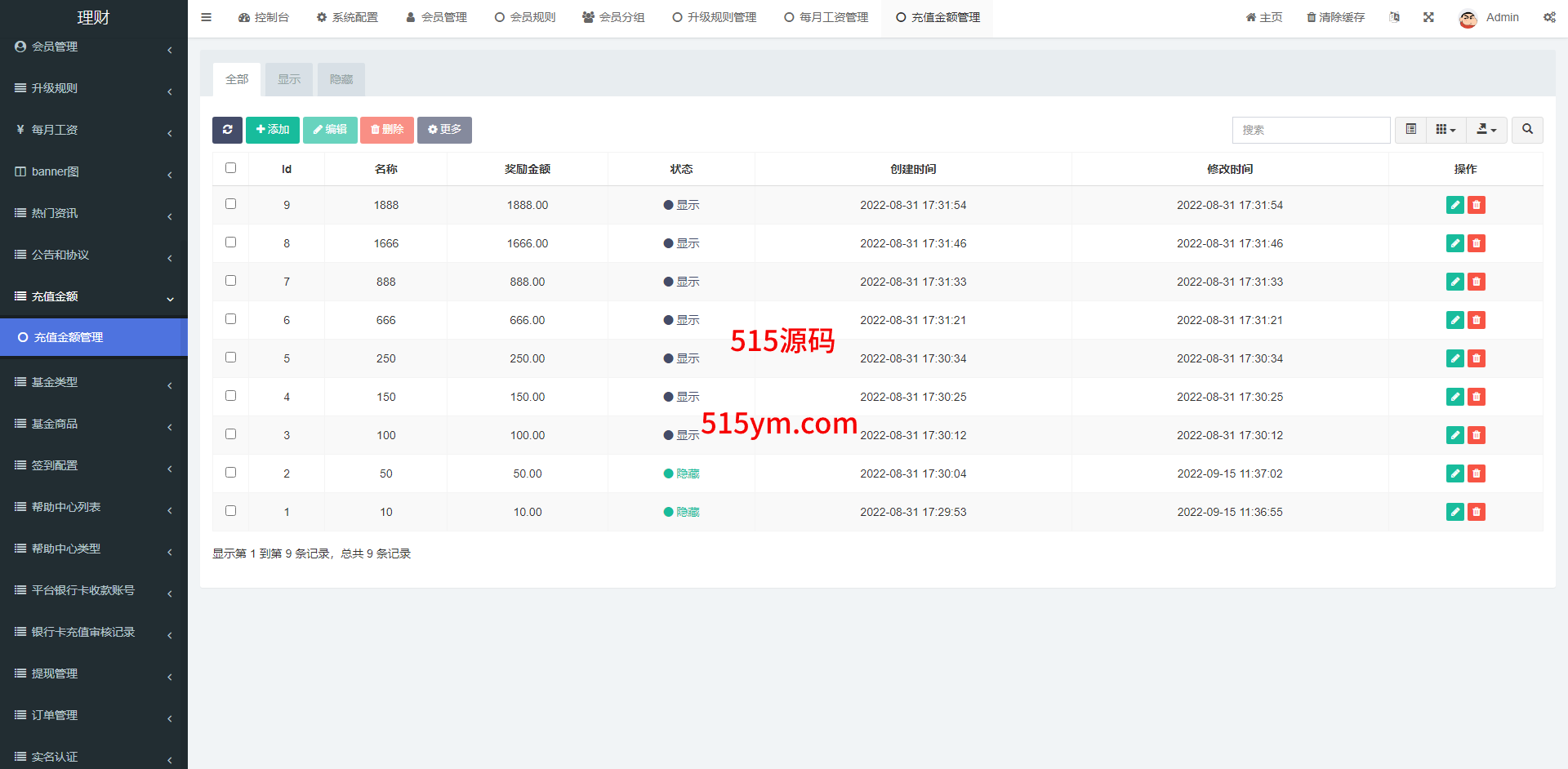This screenshot has width=1568, height=769.
Task: Click the search magnifier icon button
Action: (1527, 130)
